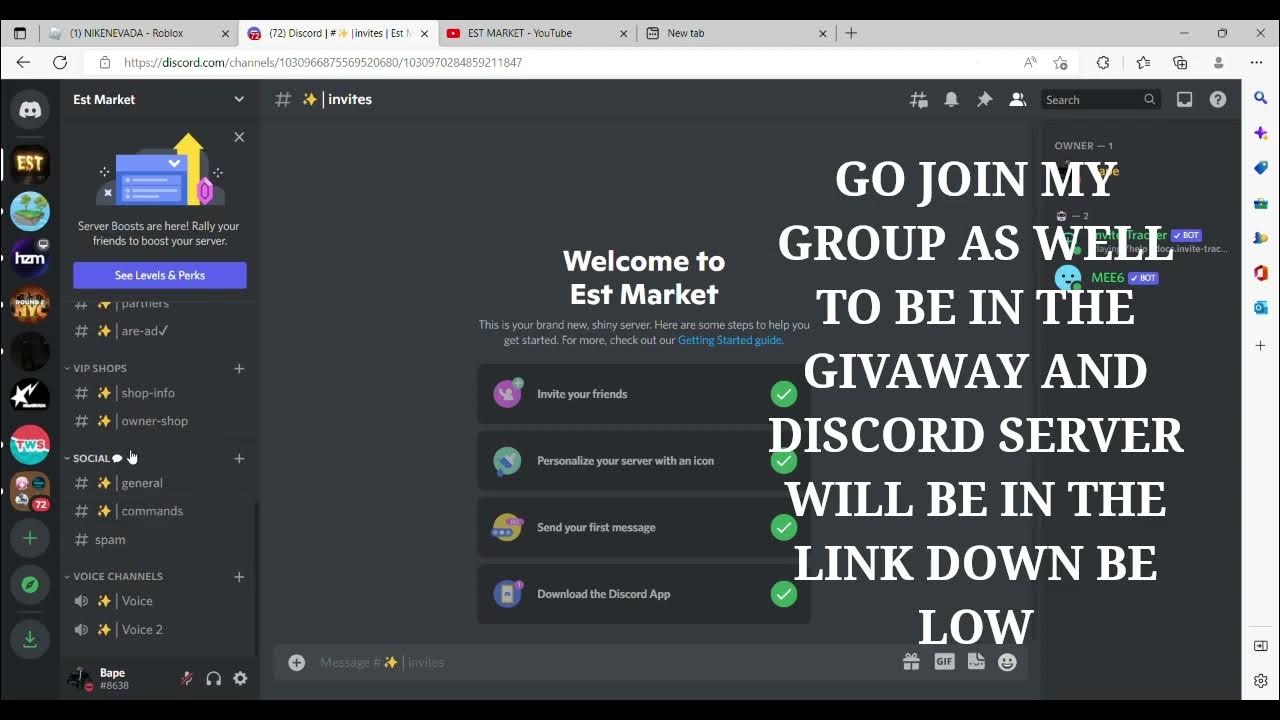
Task: Click See Levels & Perks button
Action: pyautogui.click(x=160, y=275)
